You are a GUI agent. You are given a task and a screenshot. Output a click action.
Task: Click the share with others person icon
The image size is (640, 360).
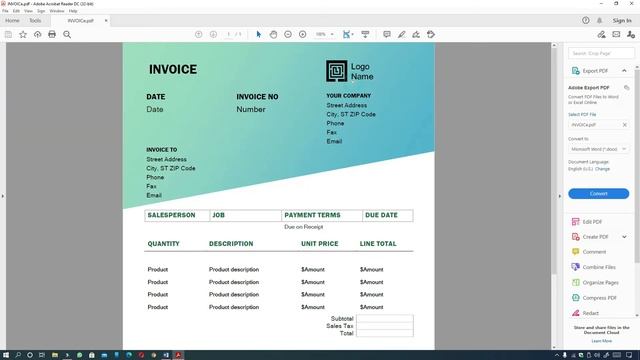coord(631,35)
